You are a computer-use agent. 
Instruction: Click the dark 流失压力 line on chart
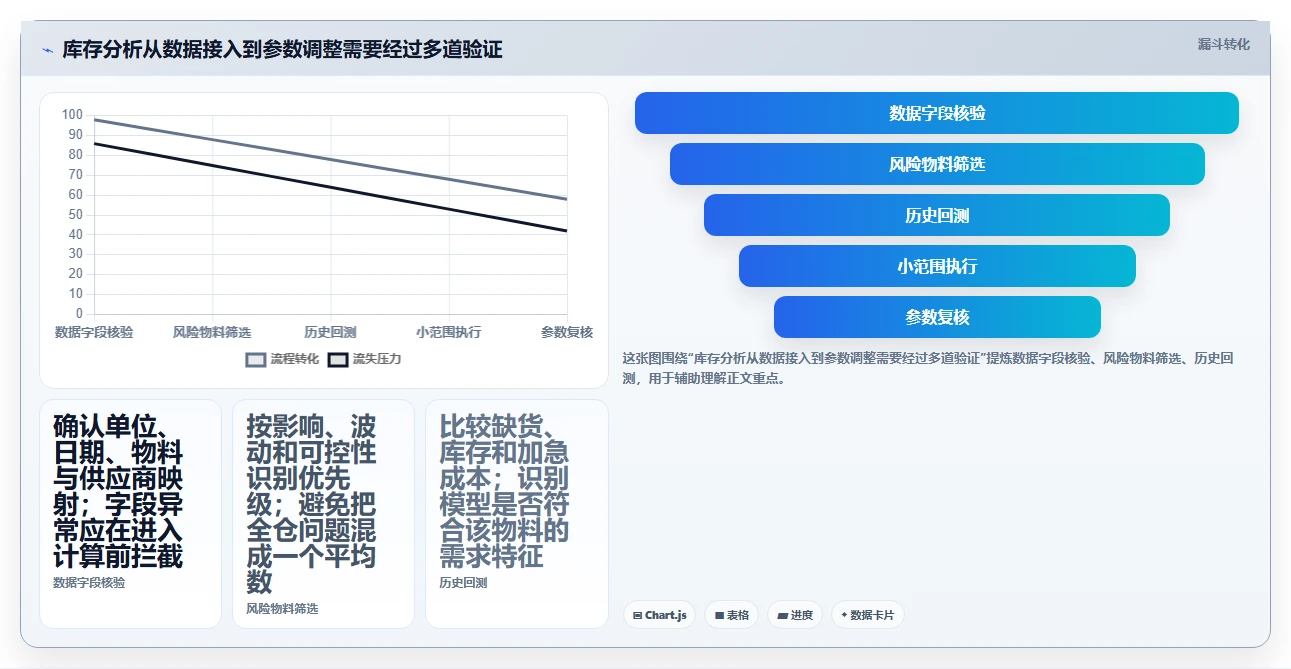coord(330,187)
